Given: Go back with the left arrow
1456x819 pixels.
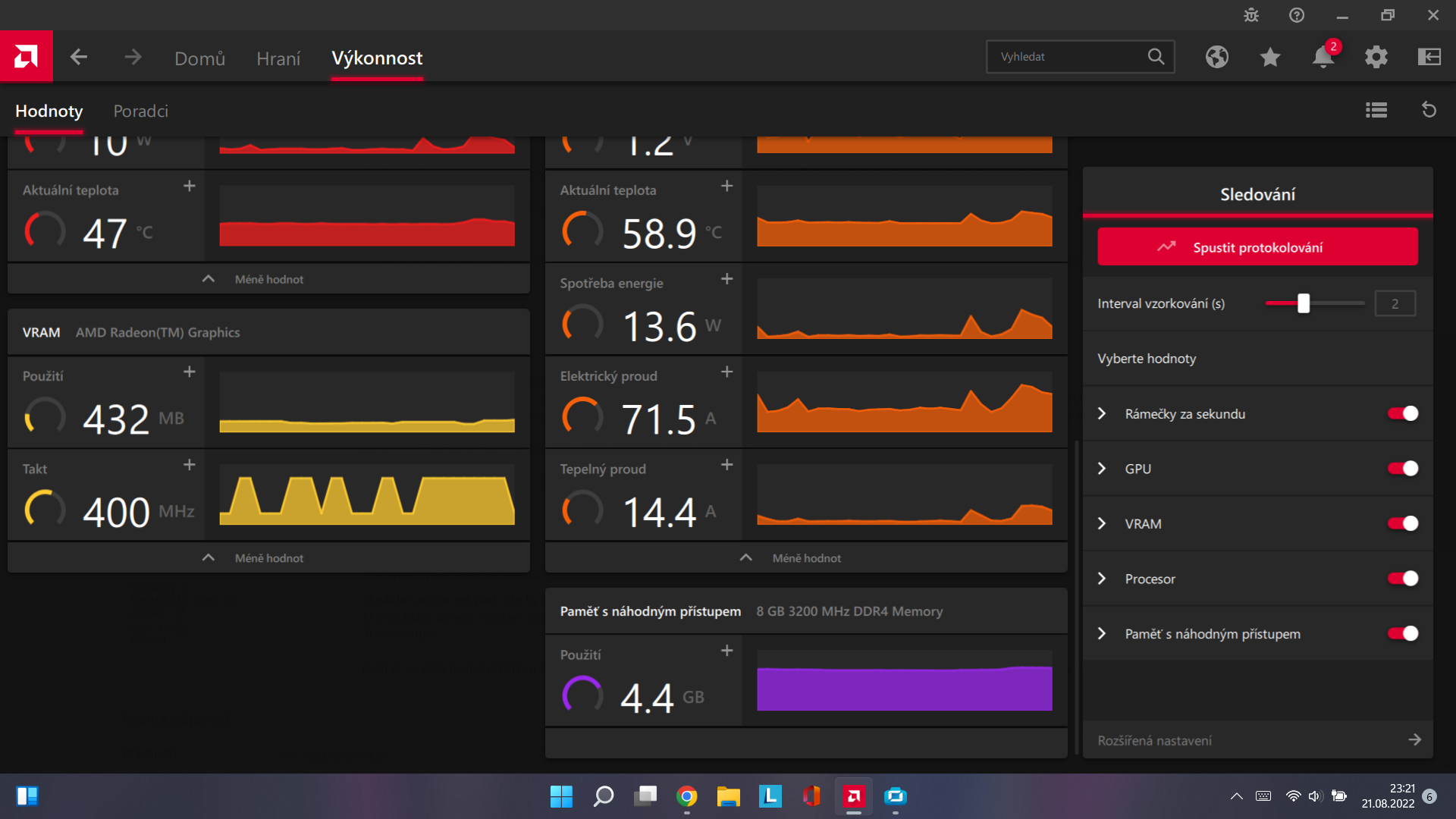Looking at the screenshot, I should [79, 57].
